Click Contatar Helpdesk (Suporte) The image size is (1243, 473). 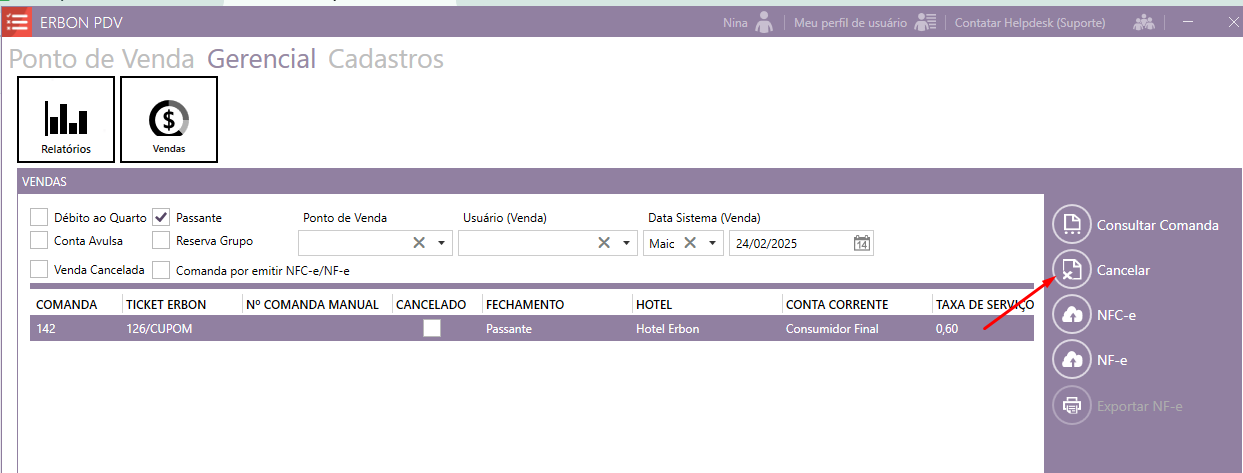pos(1030,22)
